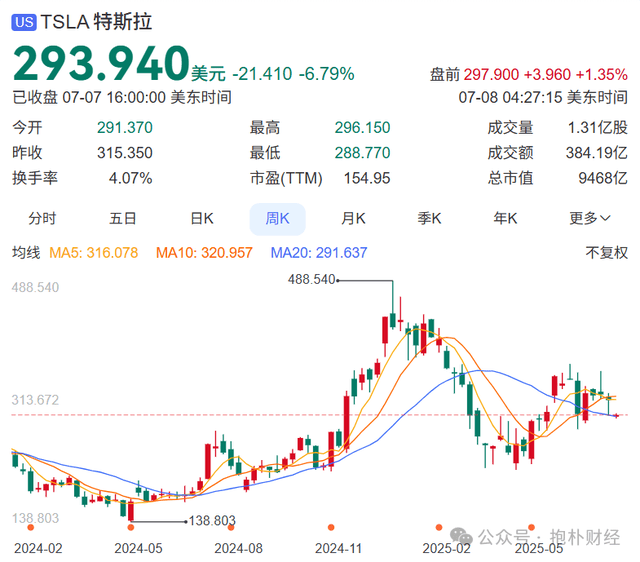Screen dimensions: 640x562
Task: Click the 313.672 y-axis price label
Action: 35,400
